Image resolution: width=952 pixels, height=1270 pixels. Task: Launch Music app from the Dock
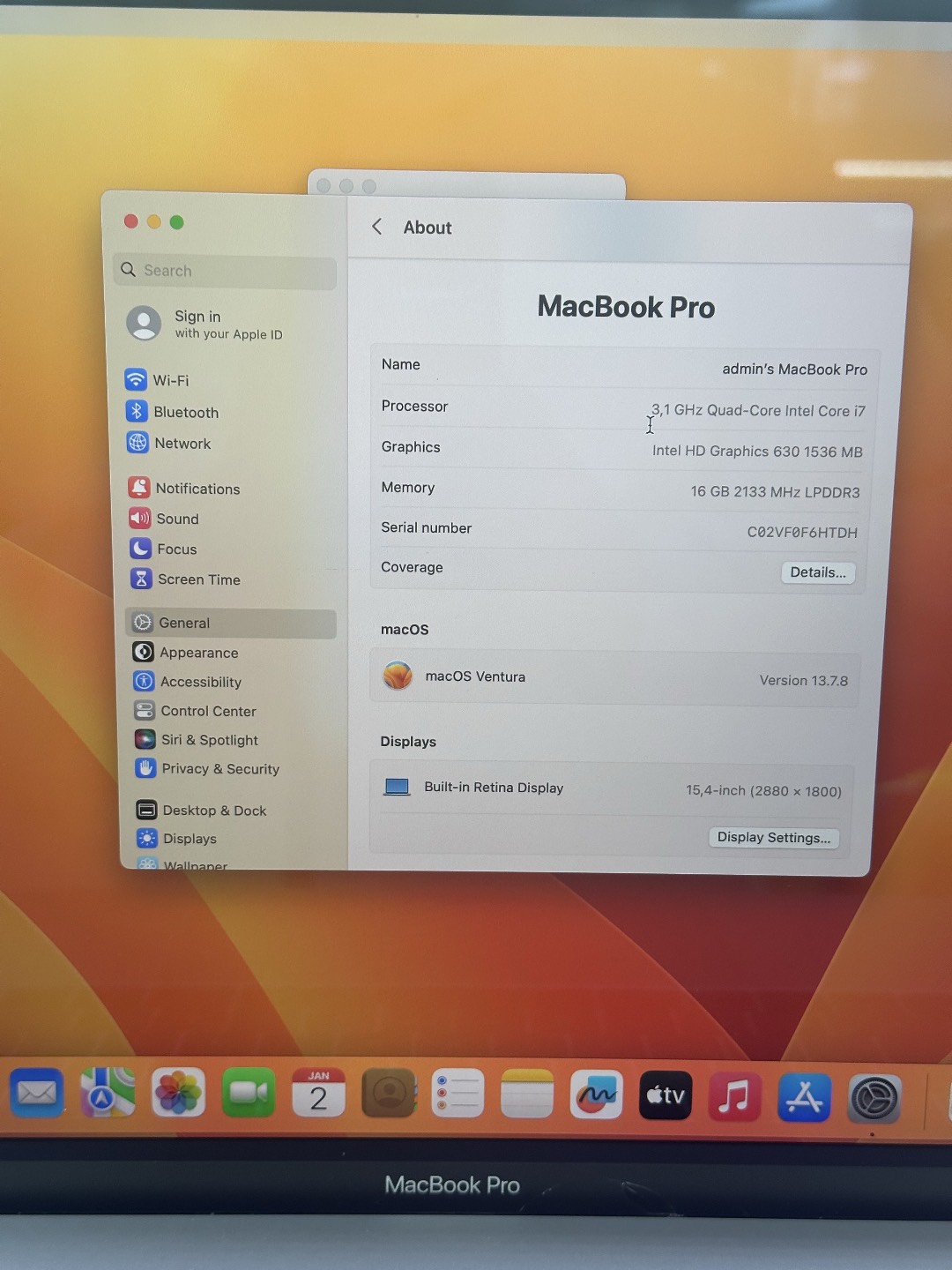click(734, 1096)
